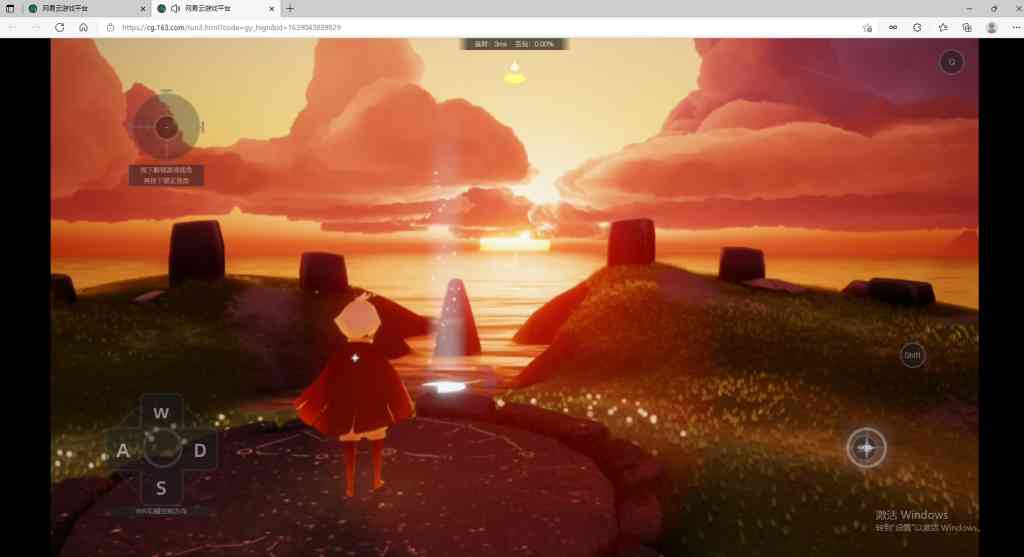Click the center of the WASD joystick
Viewport: 1024px width, 557px height.
click(x=162, y=447)
